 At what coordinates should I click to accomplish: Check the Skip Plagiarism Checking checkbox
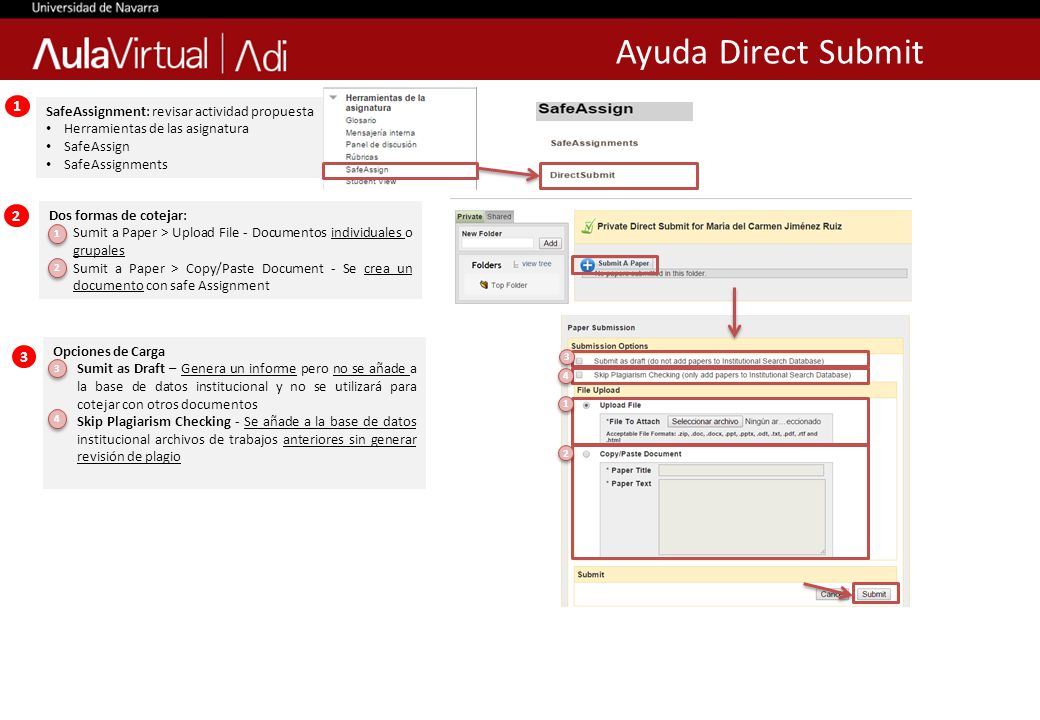click(580, 375)
